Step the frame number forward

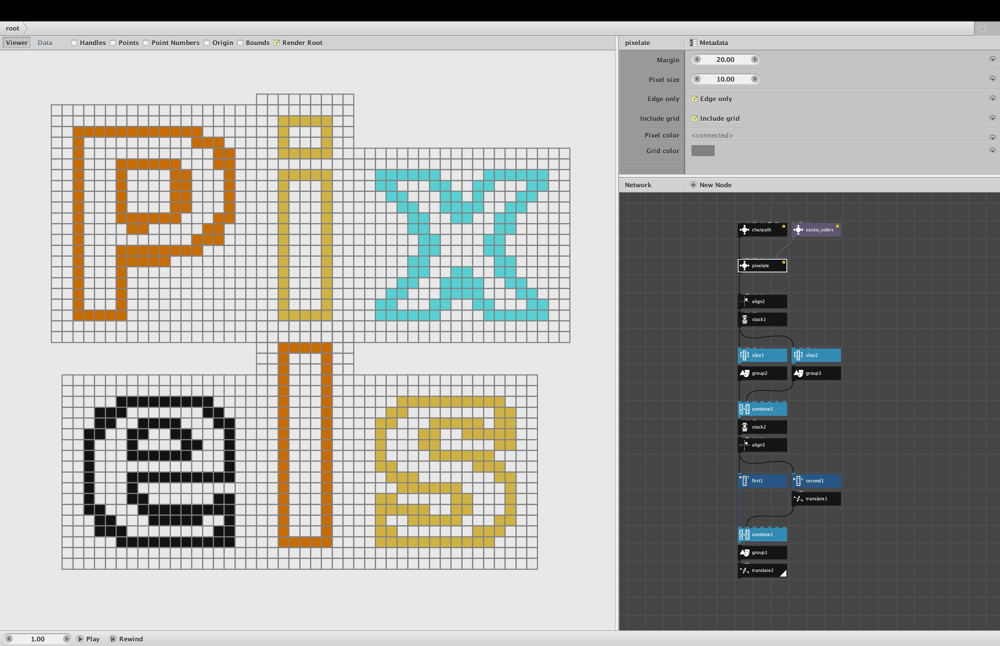coord(66,638)
